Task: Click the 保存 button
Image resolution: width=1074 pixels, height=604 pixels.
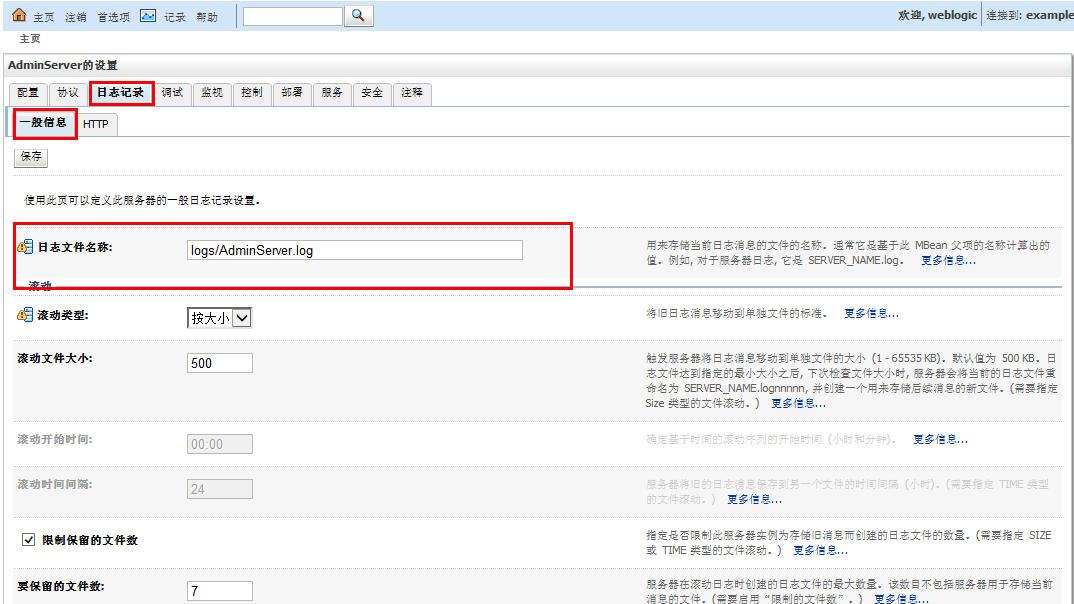Action: click(31, 157)
